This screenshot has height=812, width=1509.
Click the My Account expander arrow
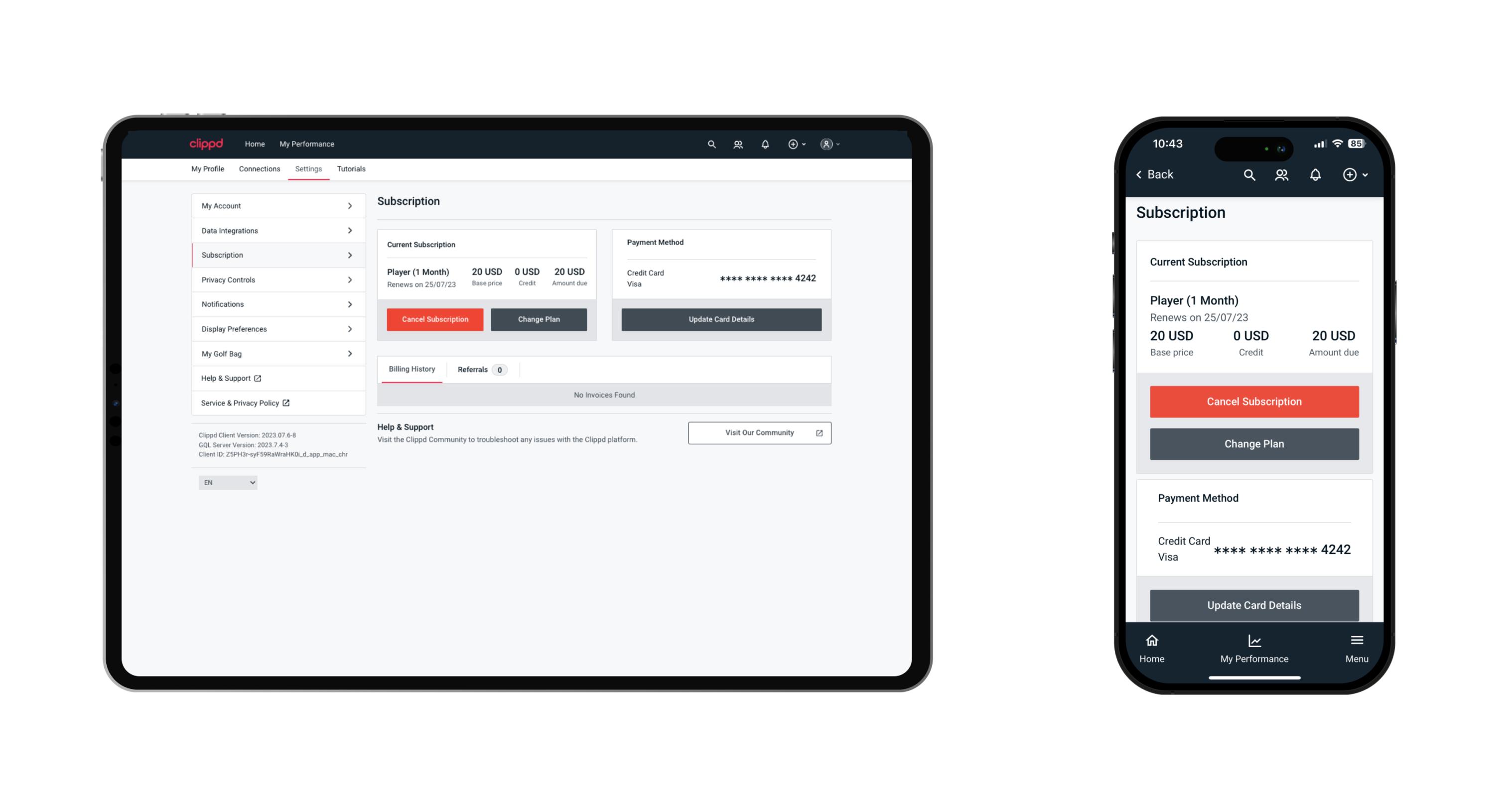(x=351, y=206)
